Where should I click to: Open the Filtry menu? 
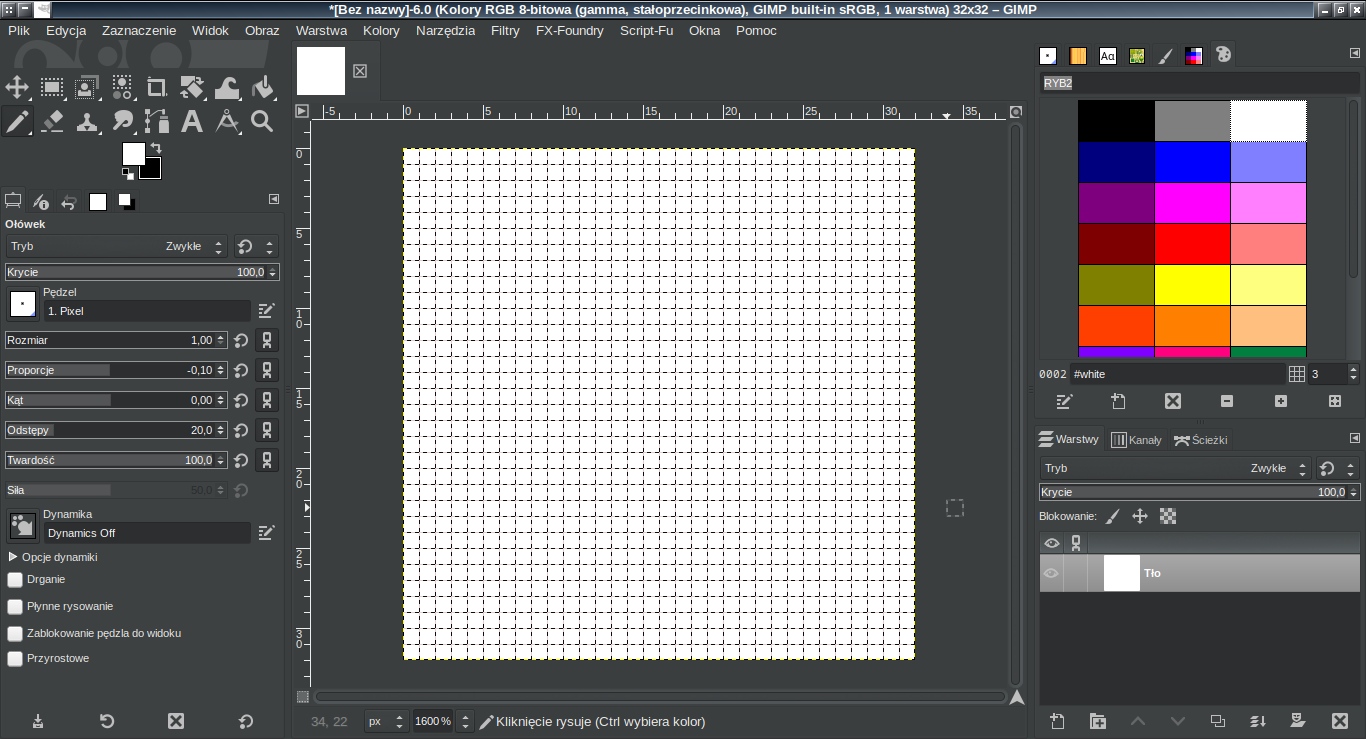pos(505,30)
